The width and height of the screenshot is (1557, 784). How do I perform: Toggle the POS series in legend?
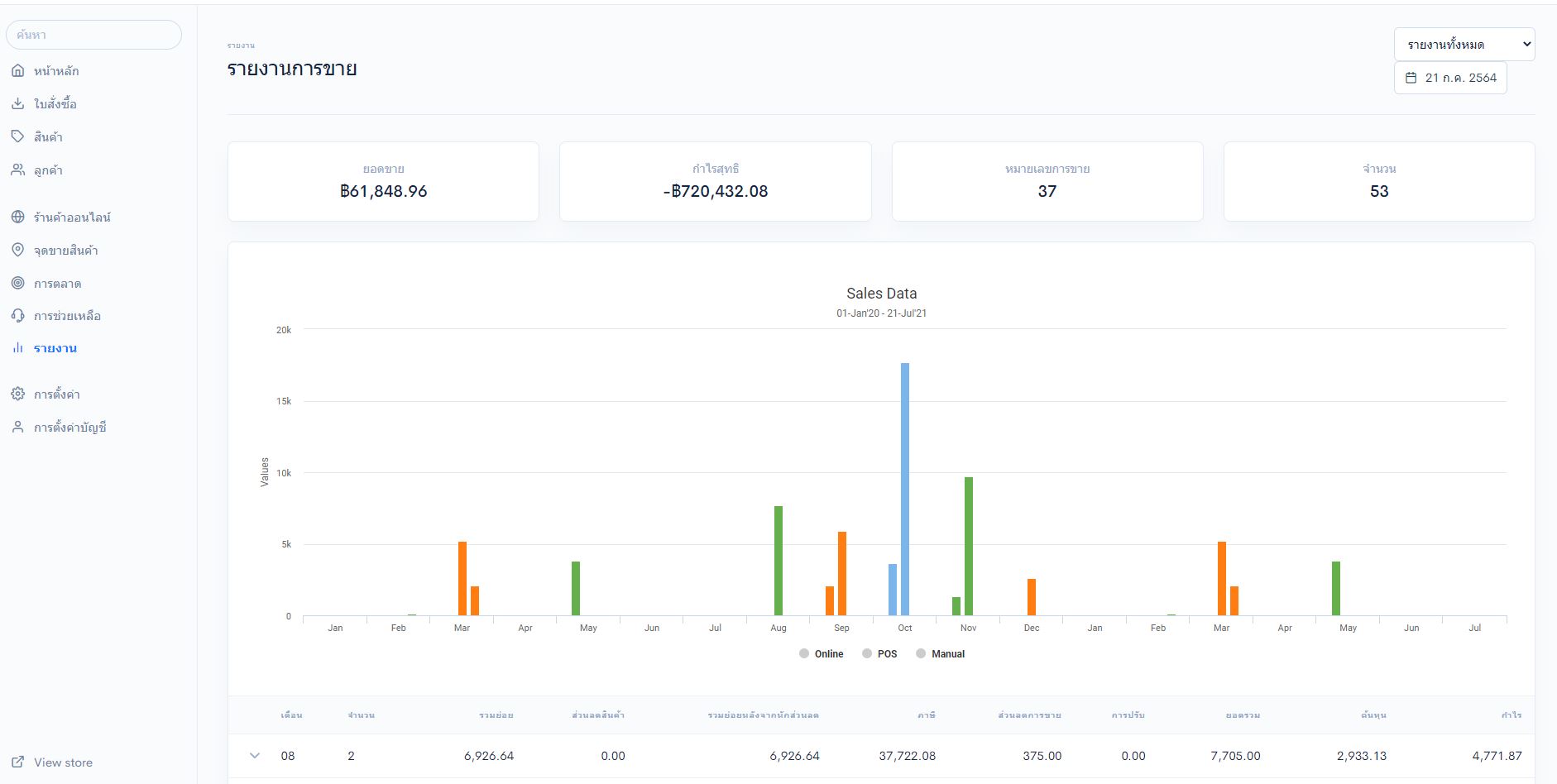(879, 653)
